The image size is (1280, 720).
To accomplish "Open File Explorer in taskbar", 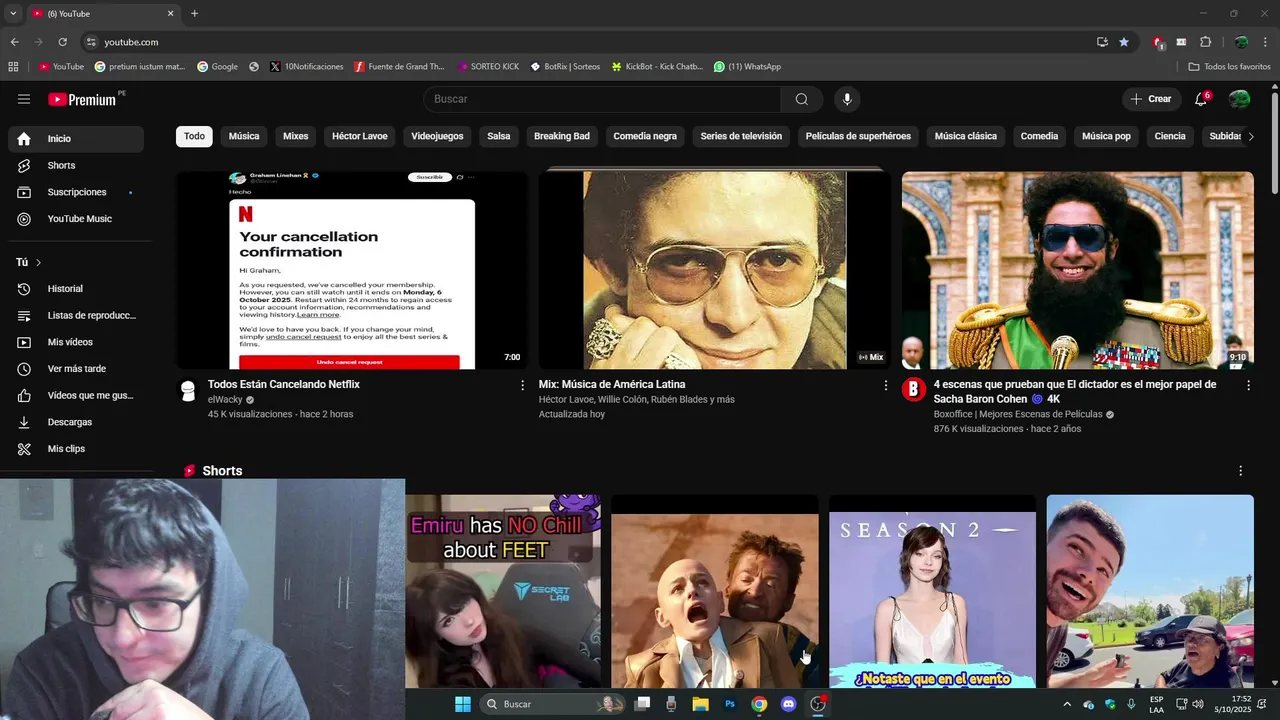I will (x=701, y=704).
